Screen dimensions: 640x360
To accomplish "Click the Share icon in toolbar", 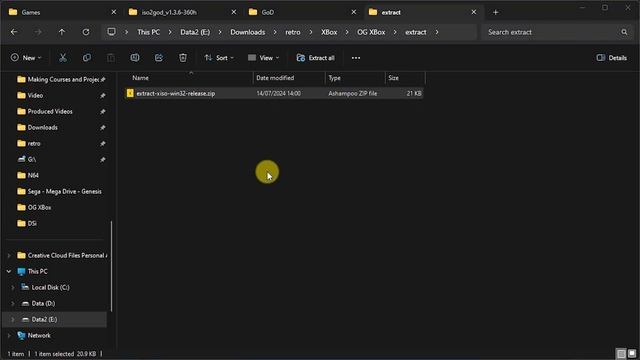I will 159,58.
